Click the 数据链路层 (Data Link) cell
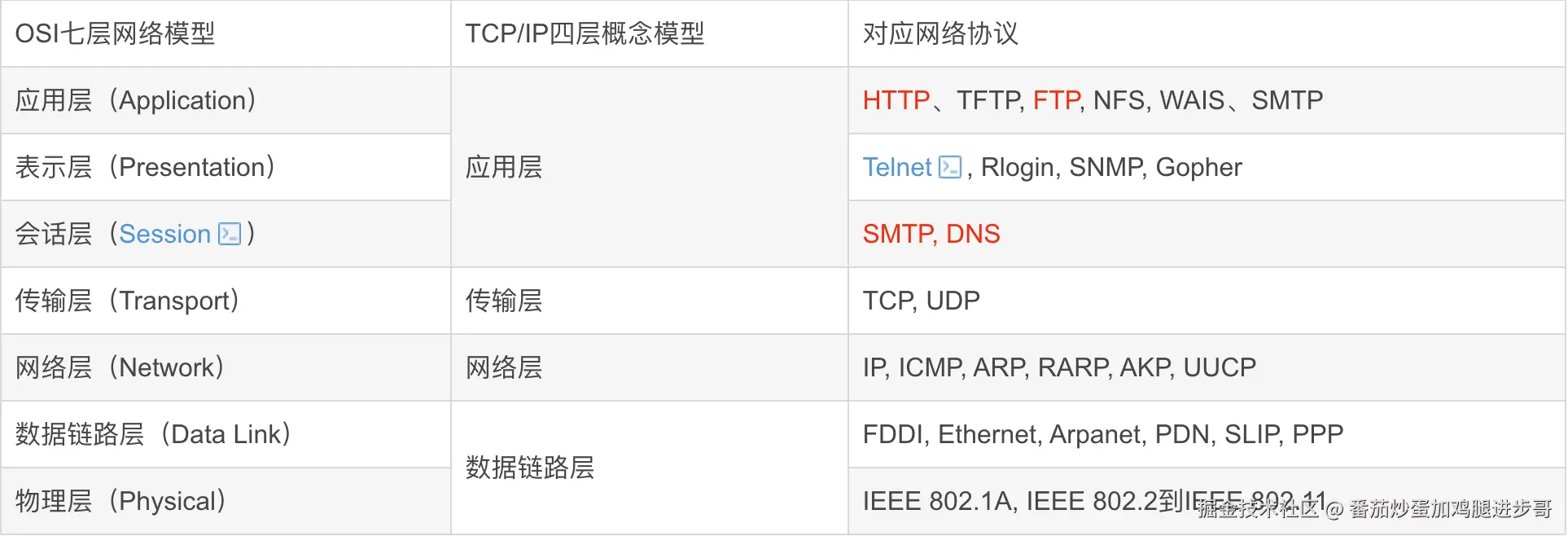The height and width of the screenshot is (536, 1568). 153,434
